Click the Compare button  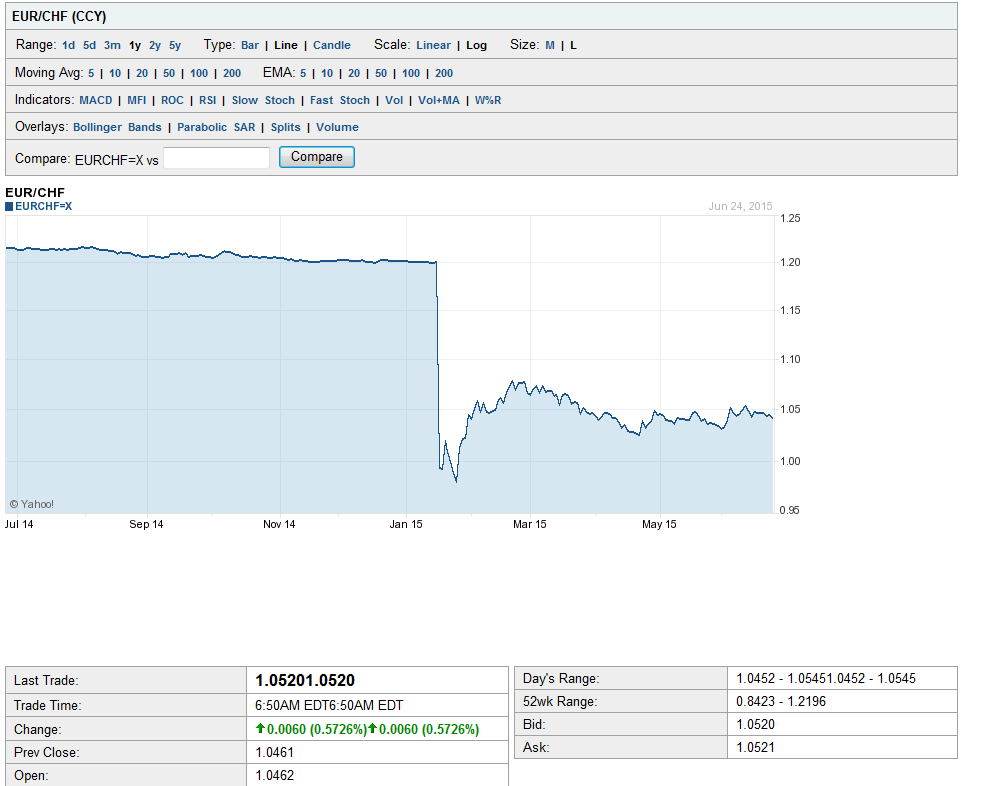click(316, 156)
